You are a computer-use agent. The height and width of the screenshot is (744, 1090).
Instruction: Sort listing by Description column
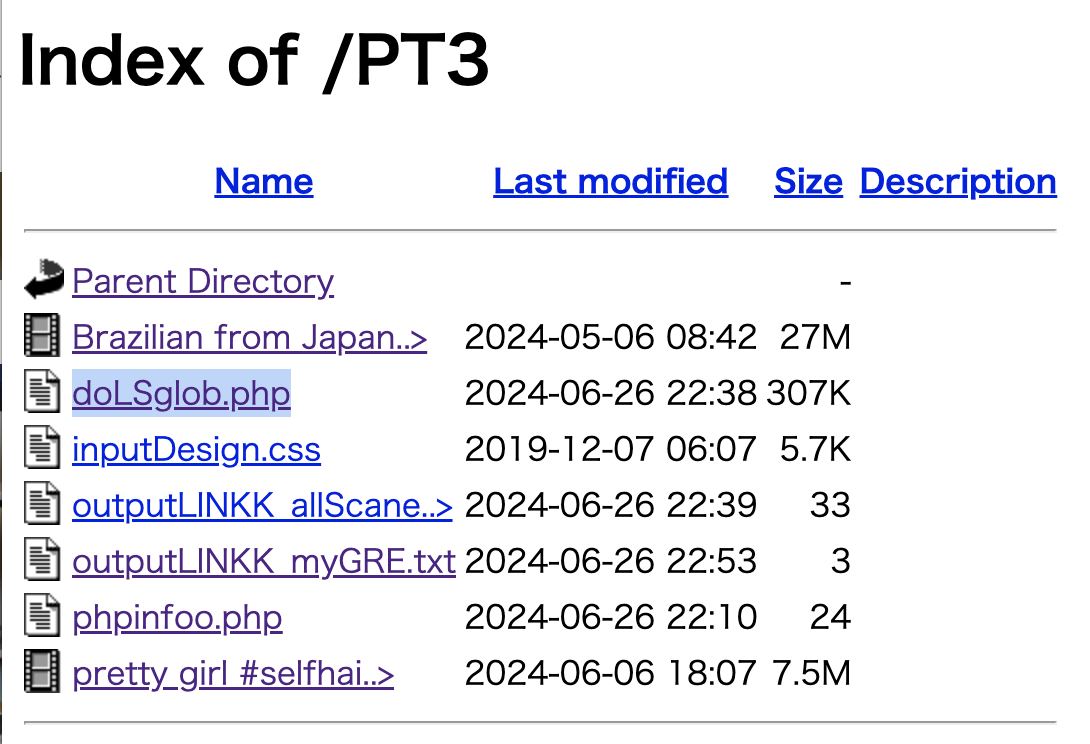point(958,181)
